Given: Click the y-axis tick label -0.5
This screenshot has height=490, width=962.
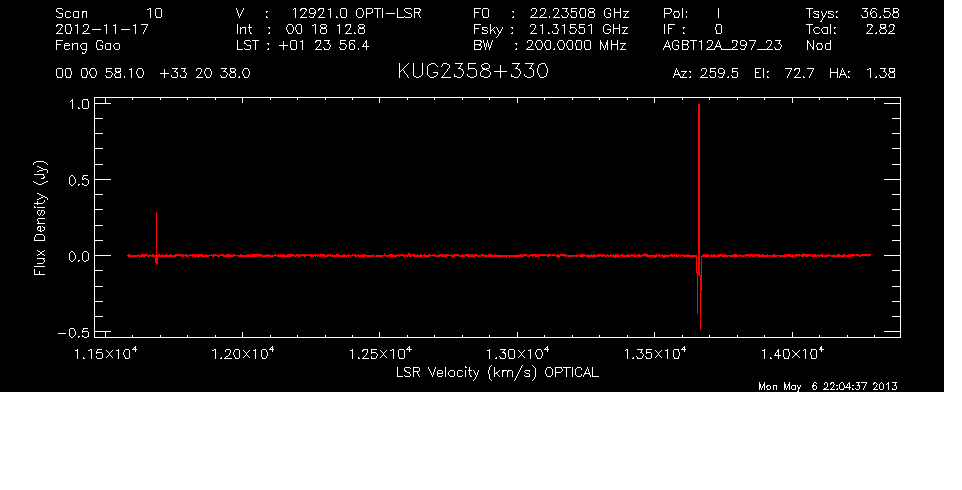Looking at the screenshot, I should [74, 332].
